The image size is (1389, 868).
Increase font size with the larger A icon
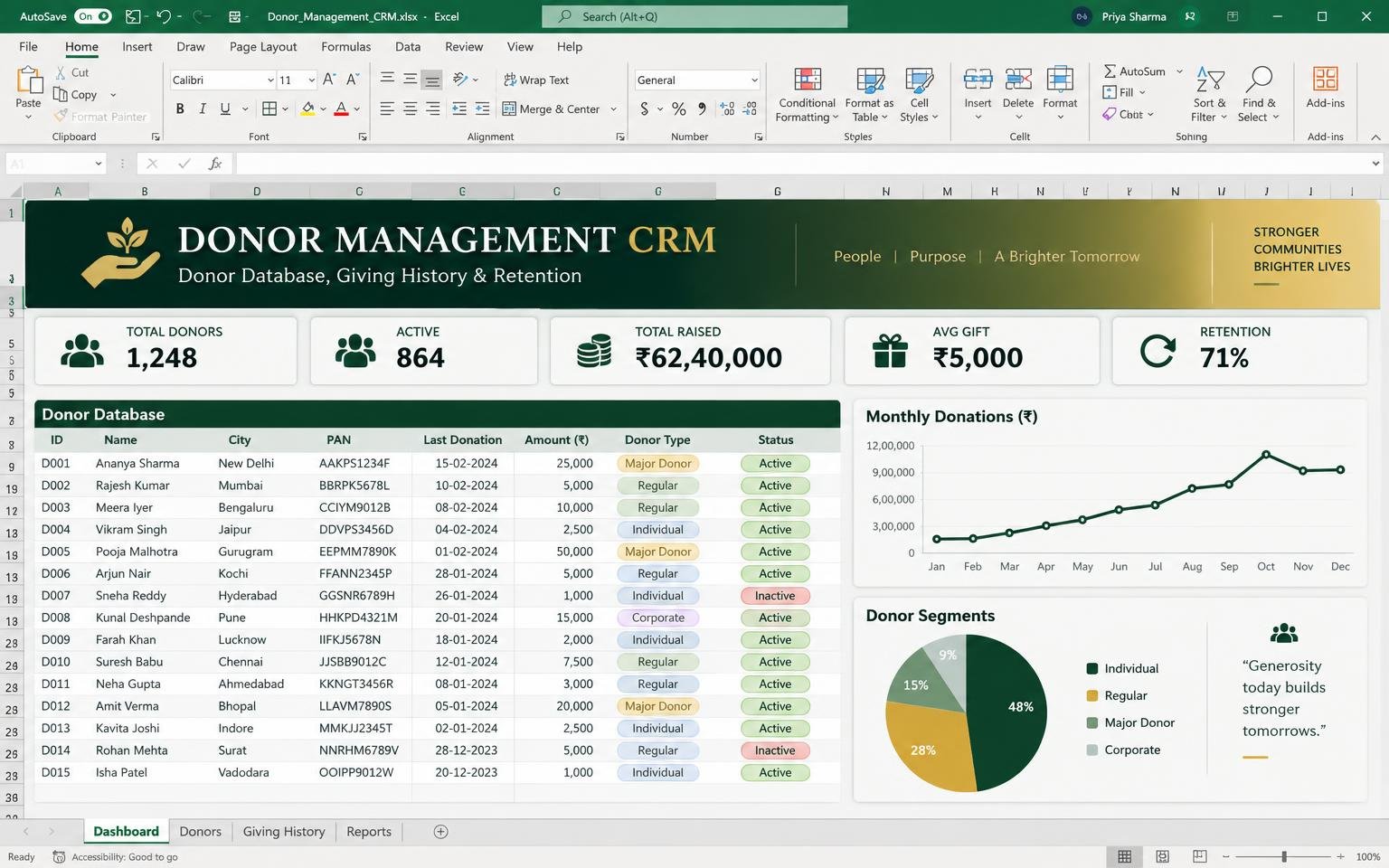pos(329,80)
